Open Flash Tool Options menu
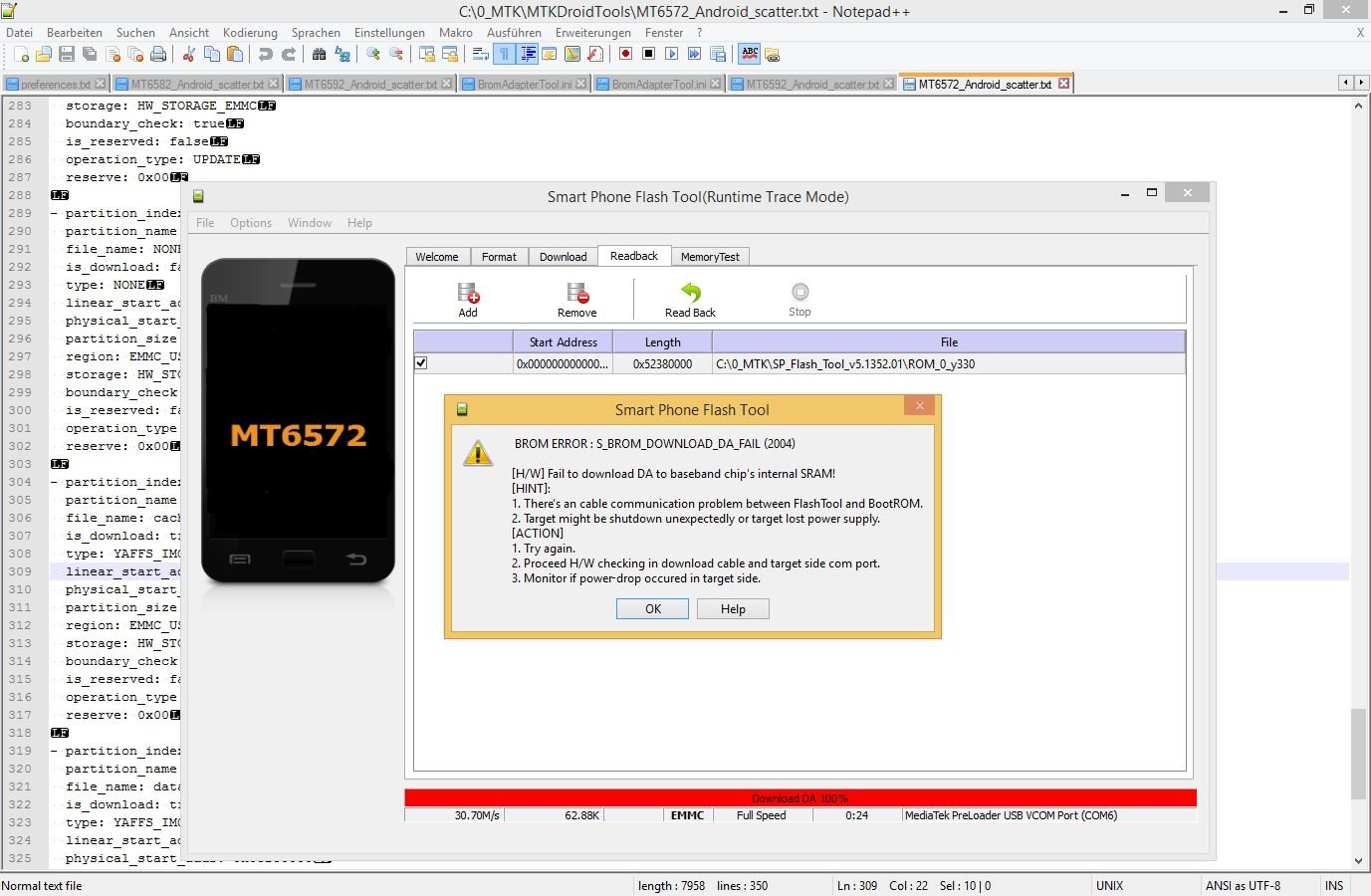 [x=251, y=223]
